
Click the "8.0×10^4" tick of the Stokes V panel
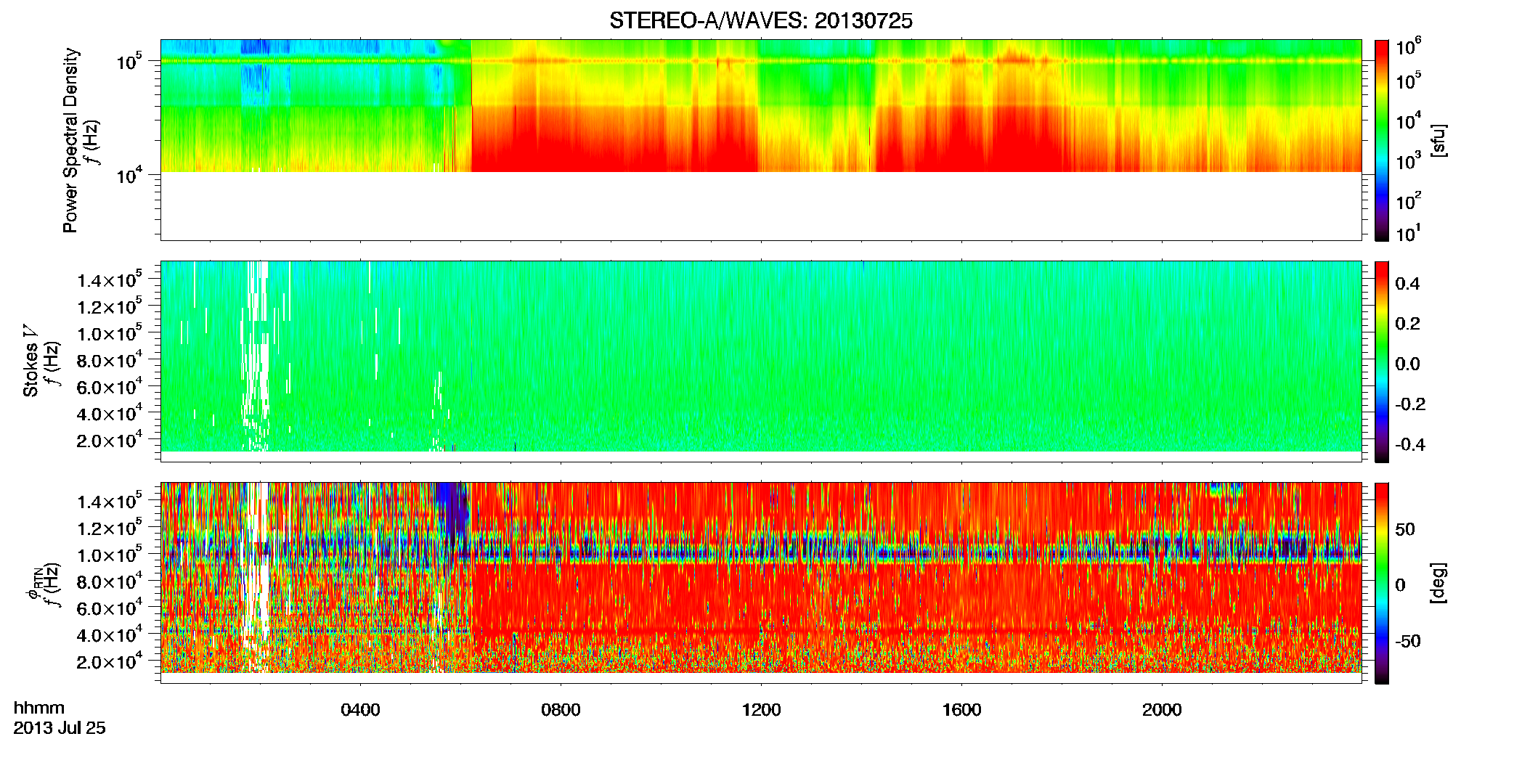point(110,360)
